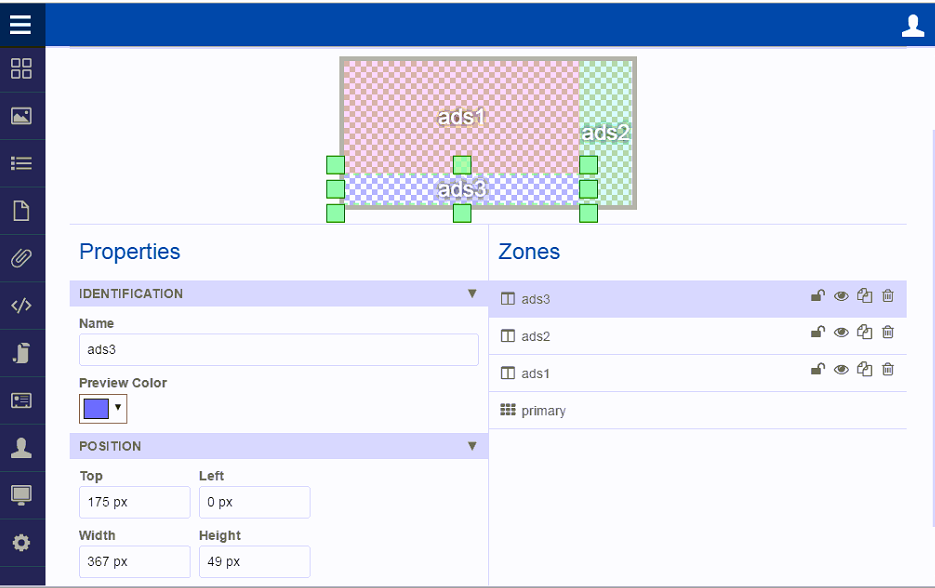Click the paperclip attachments icon
This screenshot has width=935, height=588.
click(x=21, y=257)
